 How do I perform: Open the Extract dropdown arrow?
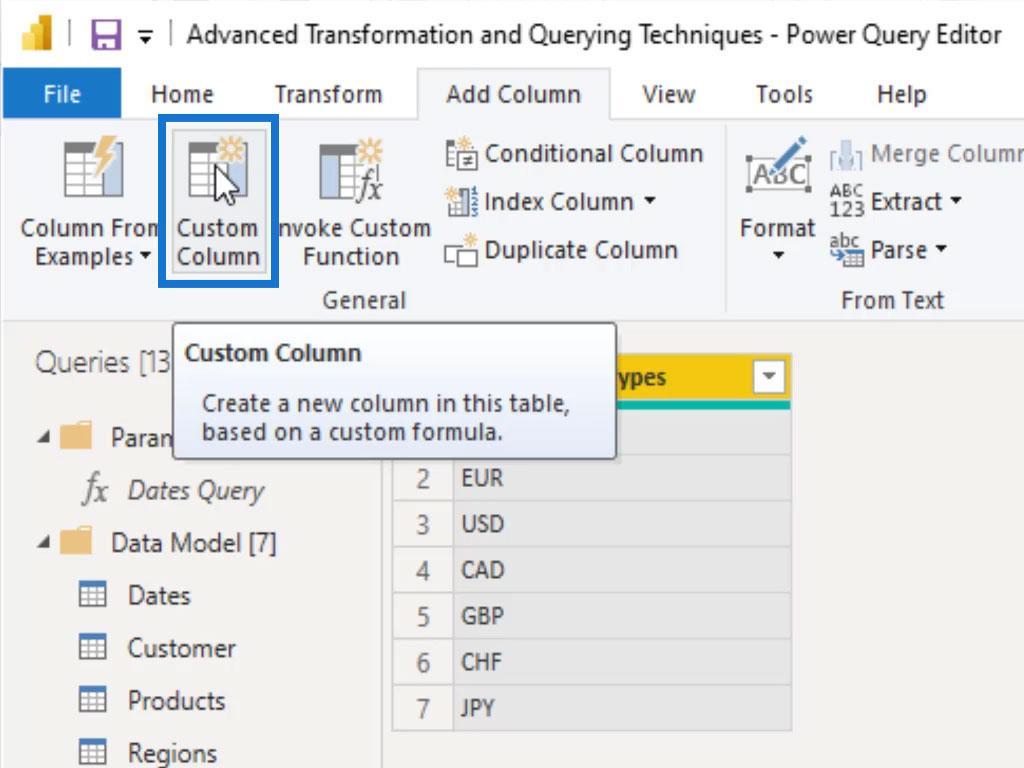coord(956,200)
